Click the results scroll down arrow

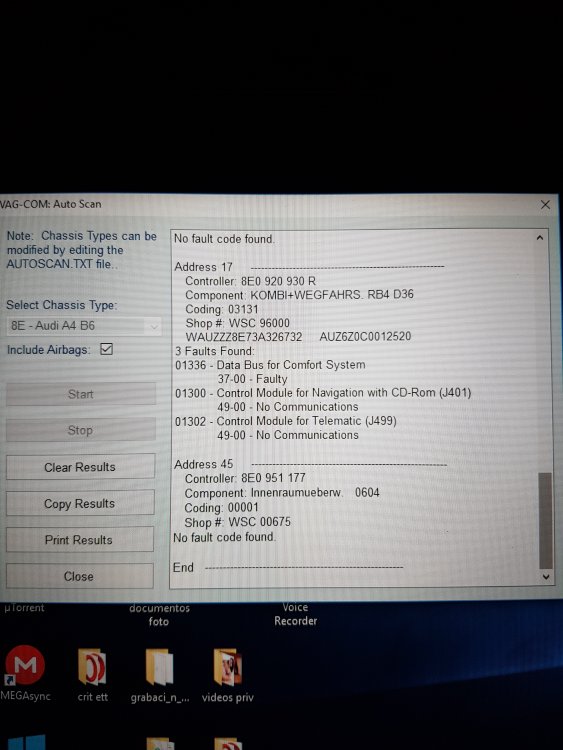click(x=546, y=577)
